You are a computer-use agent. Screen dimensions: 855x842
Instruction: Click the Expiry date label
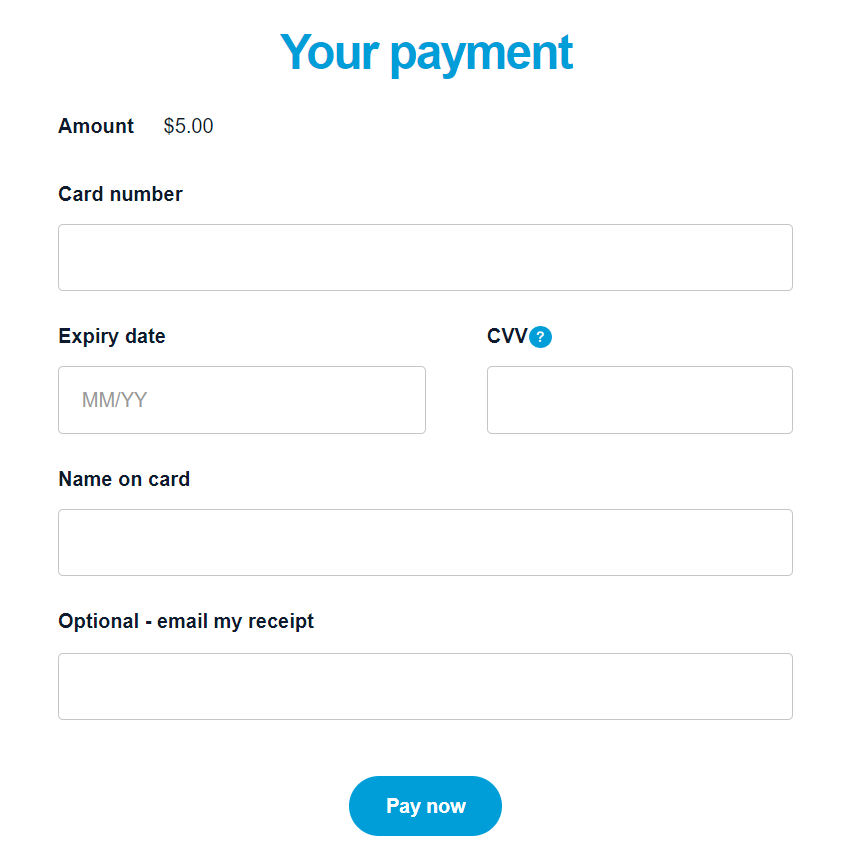pos(111,336)
